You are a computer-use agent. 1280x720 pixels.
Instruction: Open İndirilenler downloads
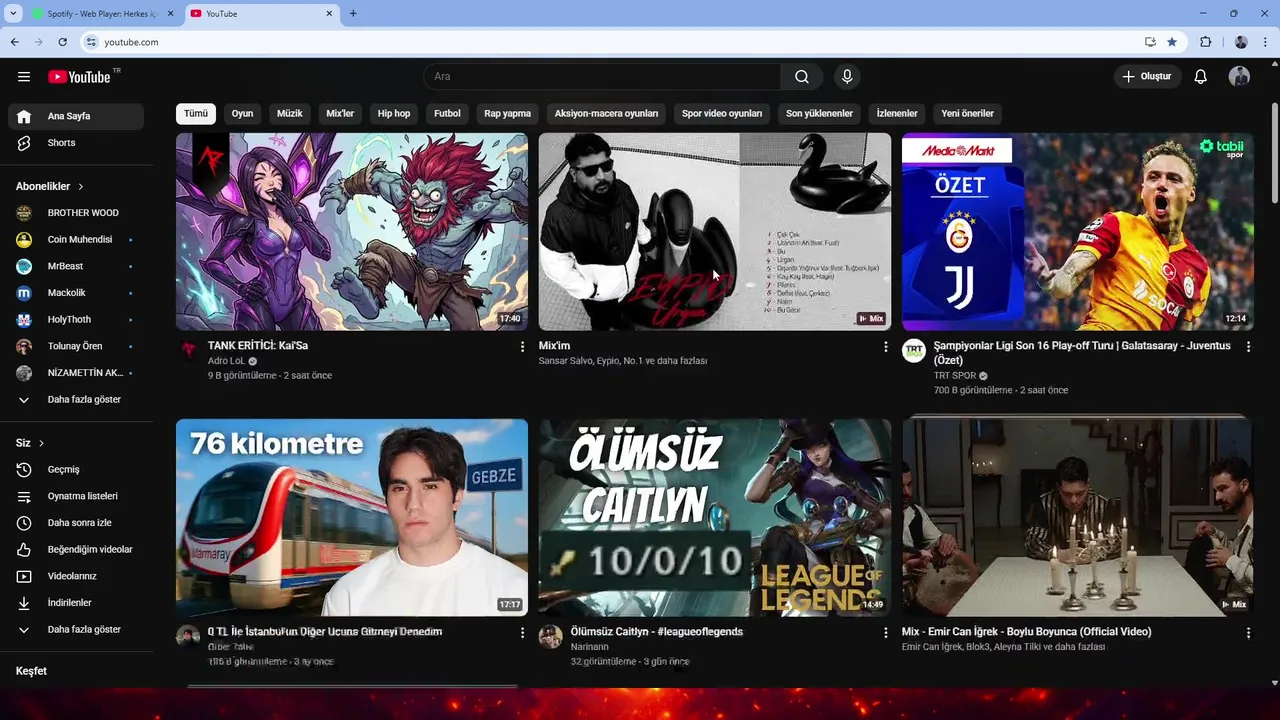pos(76,603)
